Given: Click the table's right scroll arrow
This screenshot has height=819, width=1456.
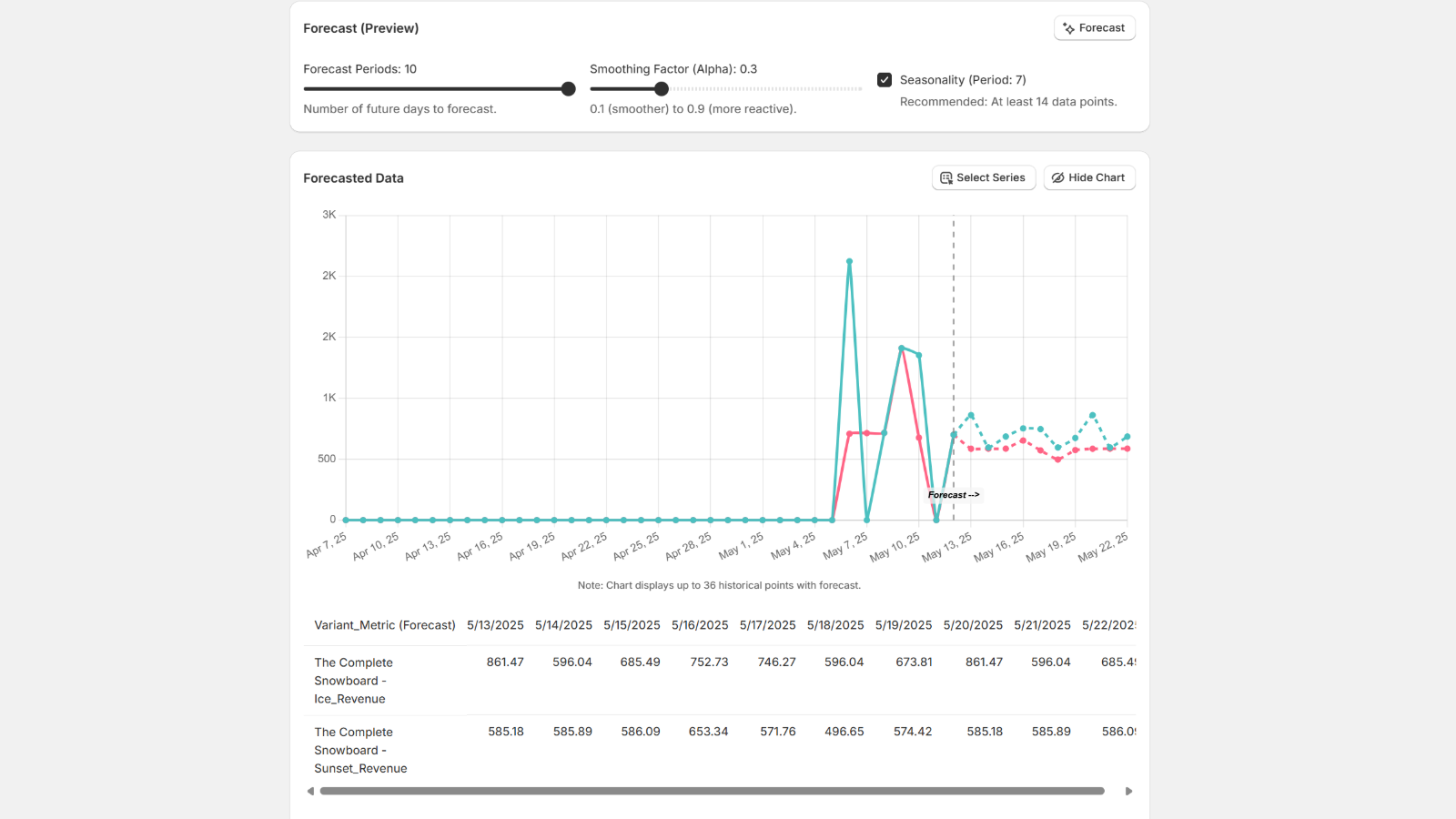Looking at the screenshot, I should pos(1128,792).
